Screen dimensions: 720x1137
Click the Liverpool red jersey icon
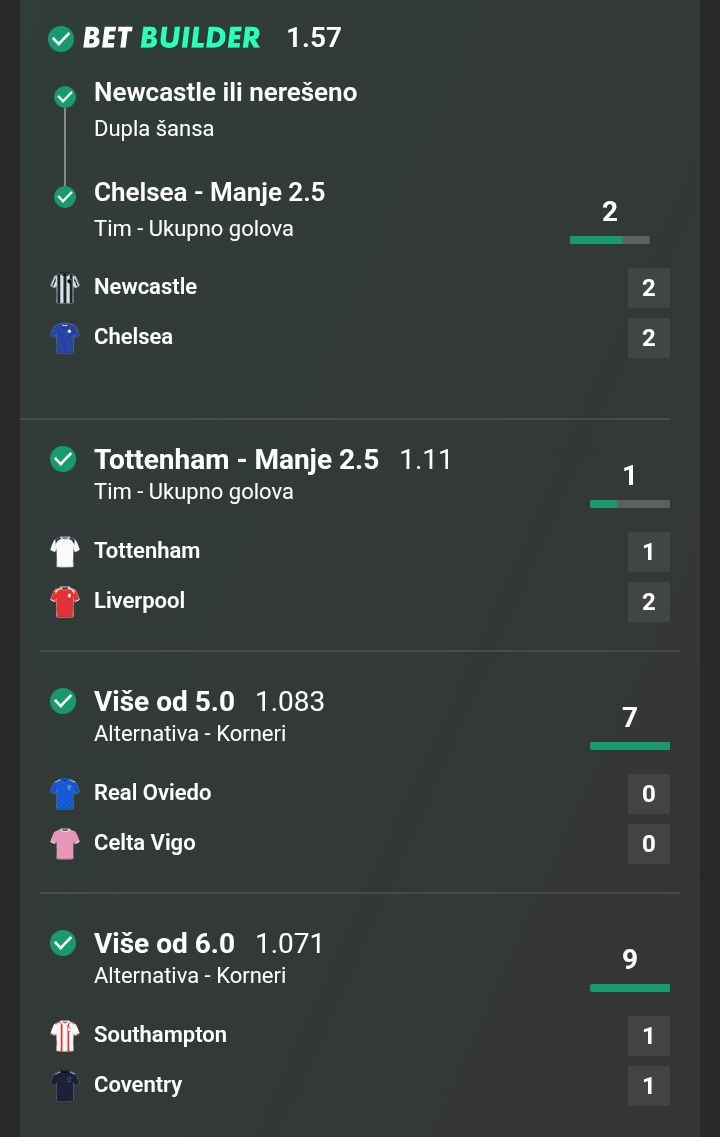pyautogui.click(x=65, y=601)
